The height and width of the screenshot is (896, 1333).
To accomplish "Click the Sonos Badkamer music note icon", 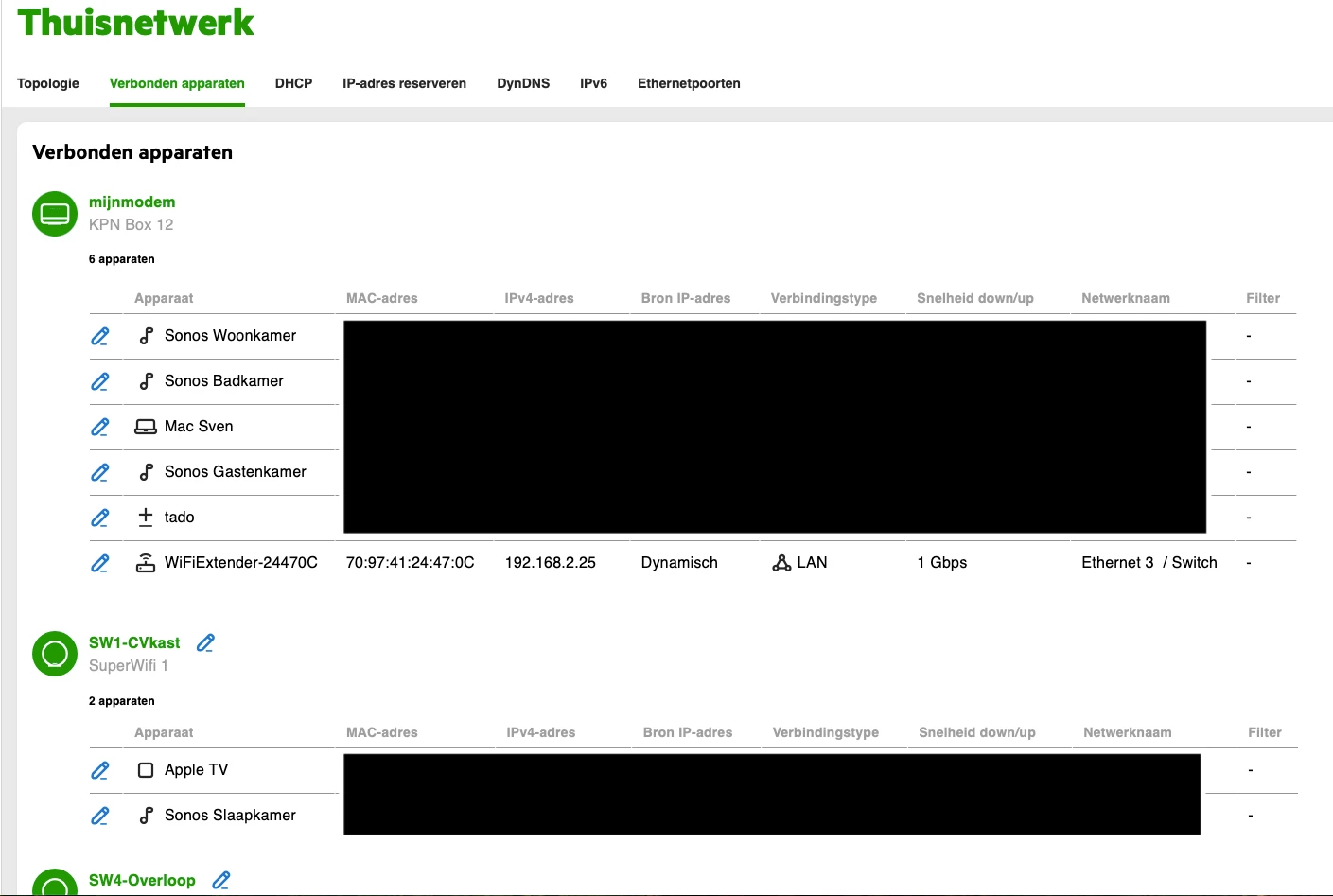I will 146,381.
